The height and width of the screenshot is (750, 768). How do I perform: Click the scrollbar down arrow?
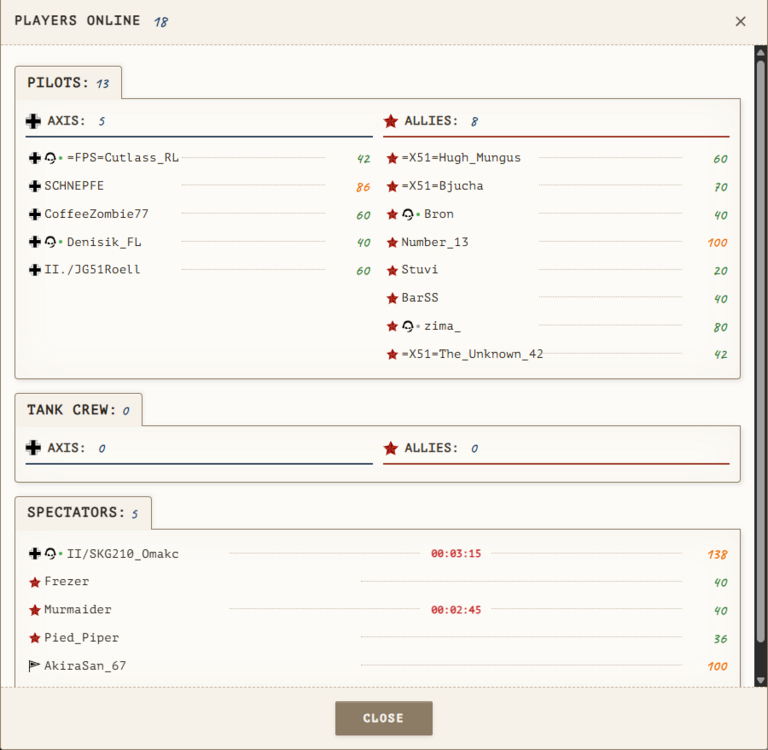pos(760,680)
